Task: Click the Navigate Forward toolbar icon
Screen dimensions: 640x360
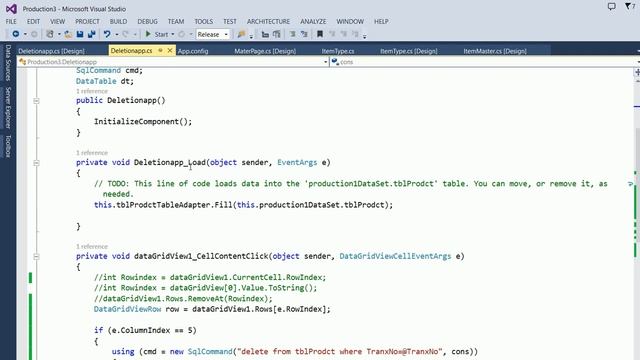Action: coord(34,34)
